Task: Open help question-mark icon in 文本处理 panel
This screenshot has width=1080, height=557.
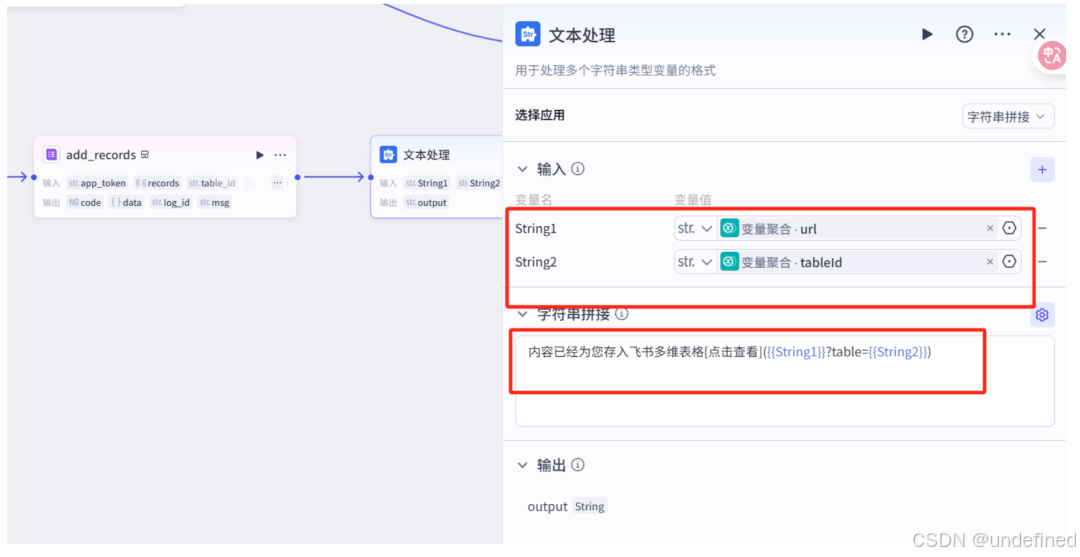Action: pyautogui.click(x=964, y=34)
